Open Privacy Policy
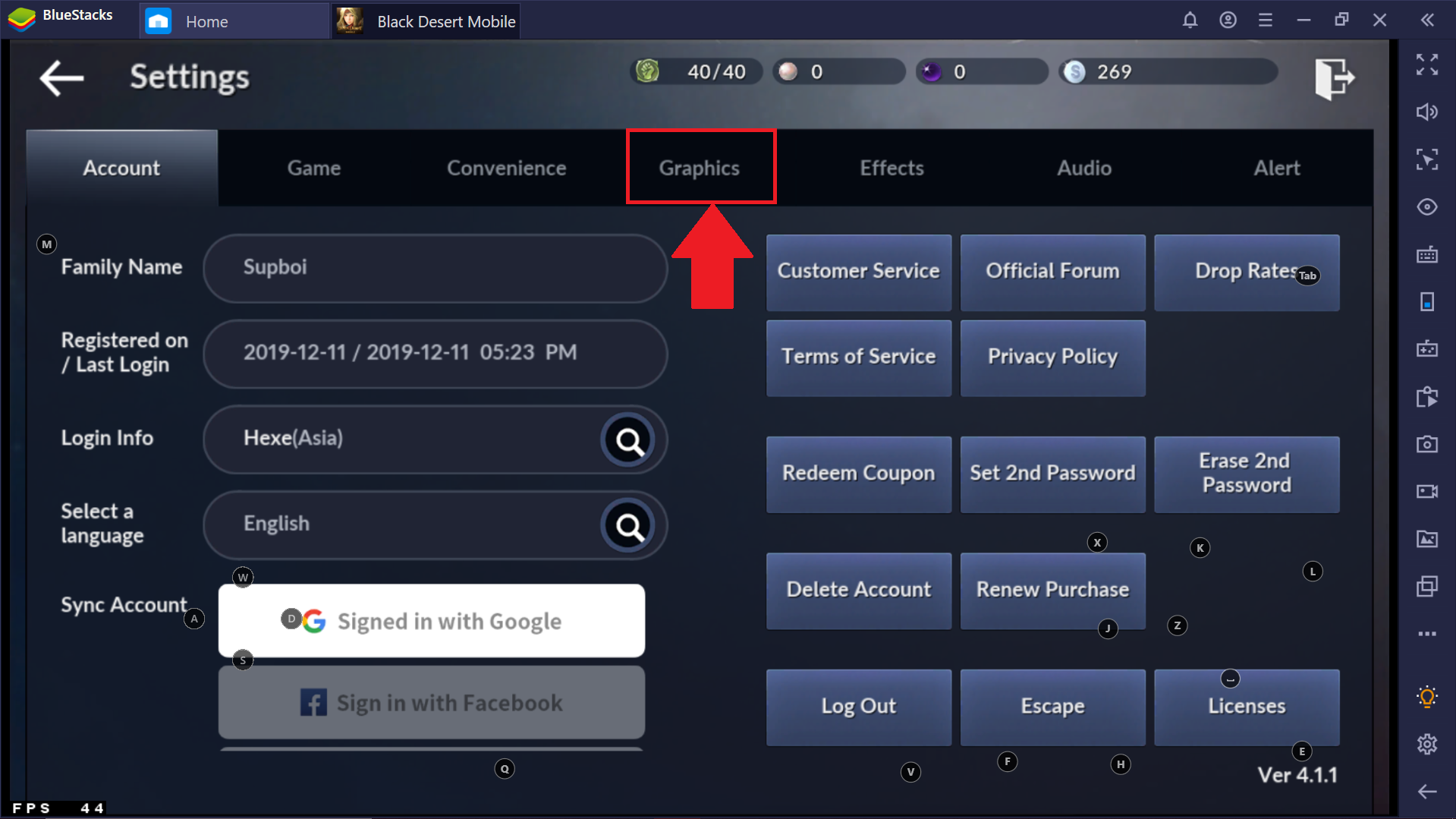Image resolution: width=1456 pixels, height=819 pixels. [x=1053, y=358]
